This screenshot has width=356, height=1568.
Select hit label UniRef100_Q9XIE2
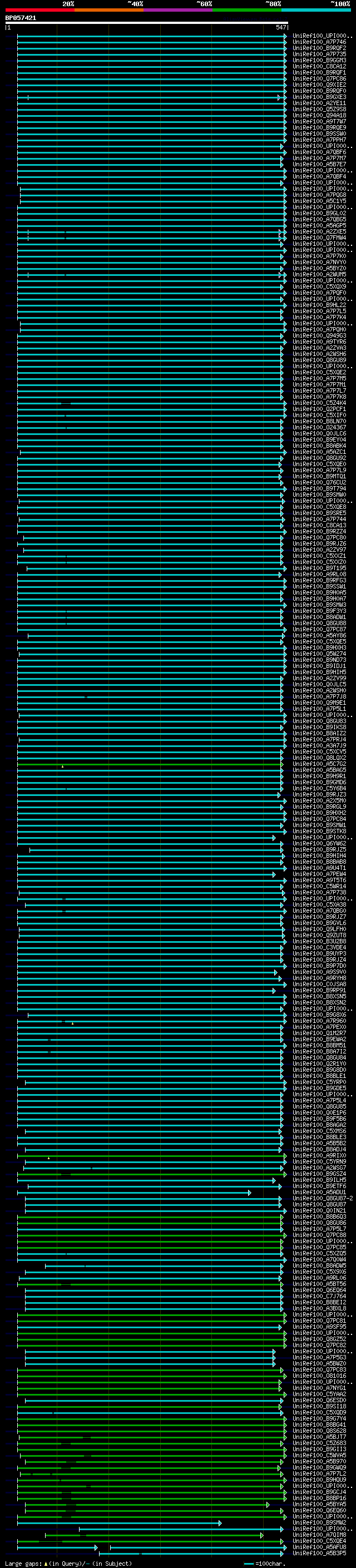point(319,85)
